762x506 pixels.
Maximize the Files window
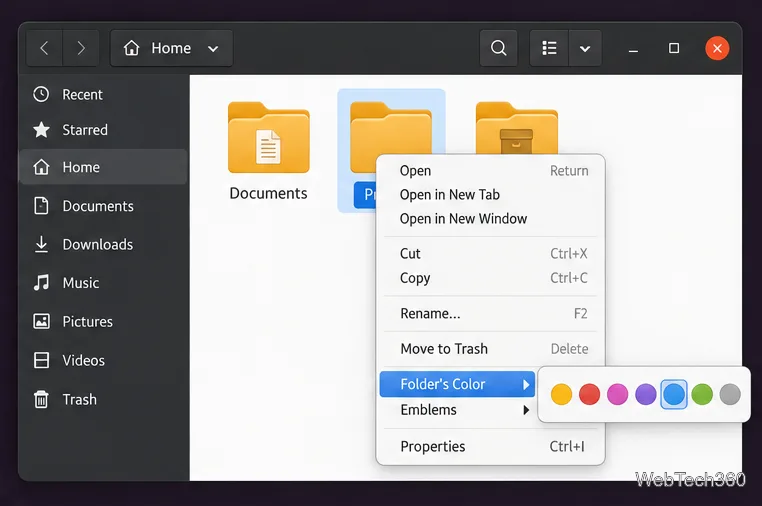tap(674, 48)
